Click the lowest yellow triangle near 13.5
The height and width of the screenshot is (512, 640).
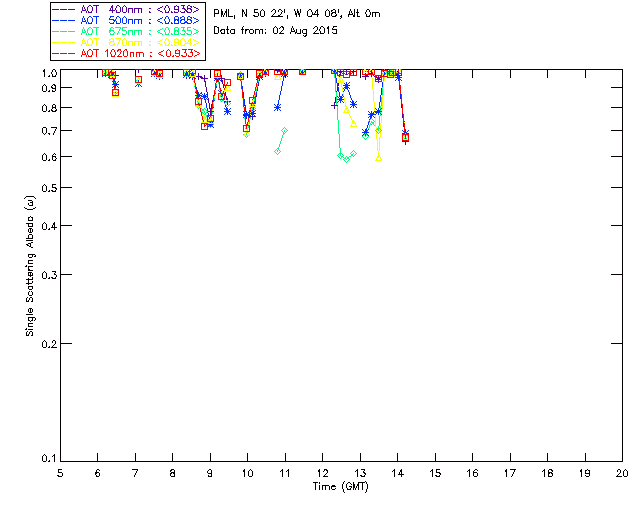pos(378,158)
